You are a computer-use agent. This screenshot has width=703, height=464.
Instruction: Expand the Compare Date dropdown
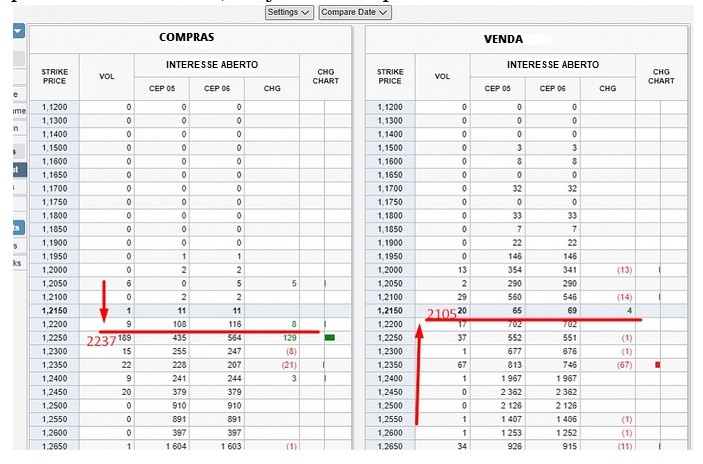(355, 12)
